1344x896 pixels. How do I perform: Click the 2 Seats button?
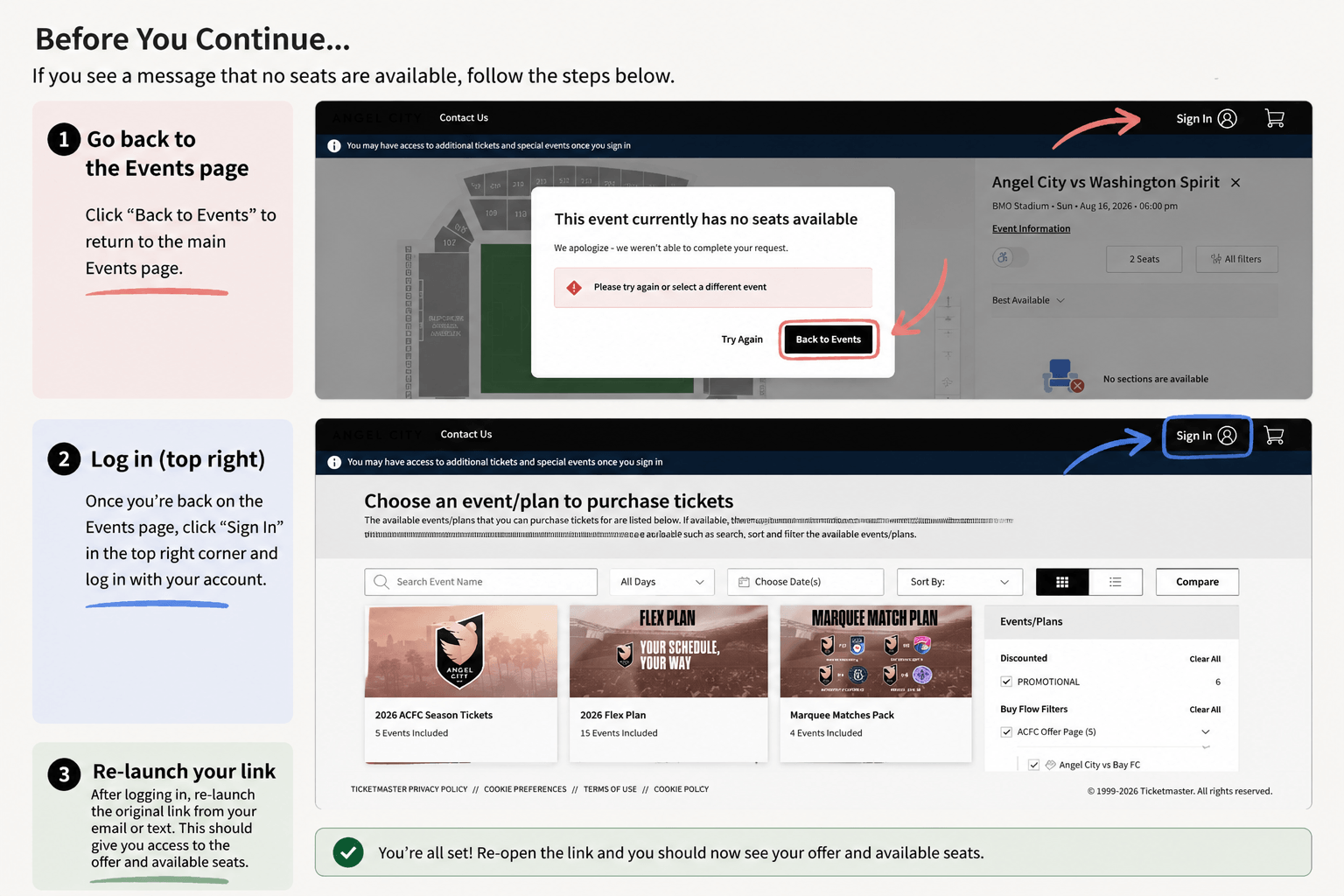[1144, 259]
